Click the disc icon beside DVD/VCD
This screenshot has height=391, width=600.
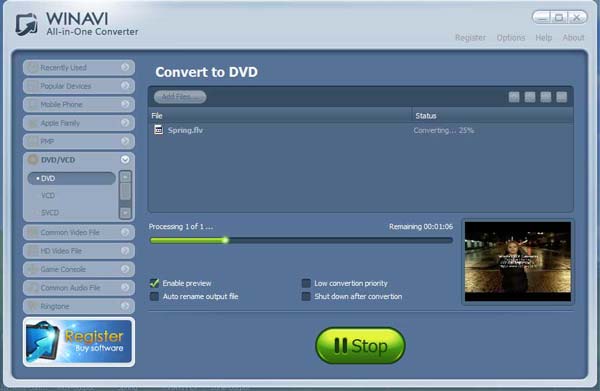pos(33,160)
